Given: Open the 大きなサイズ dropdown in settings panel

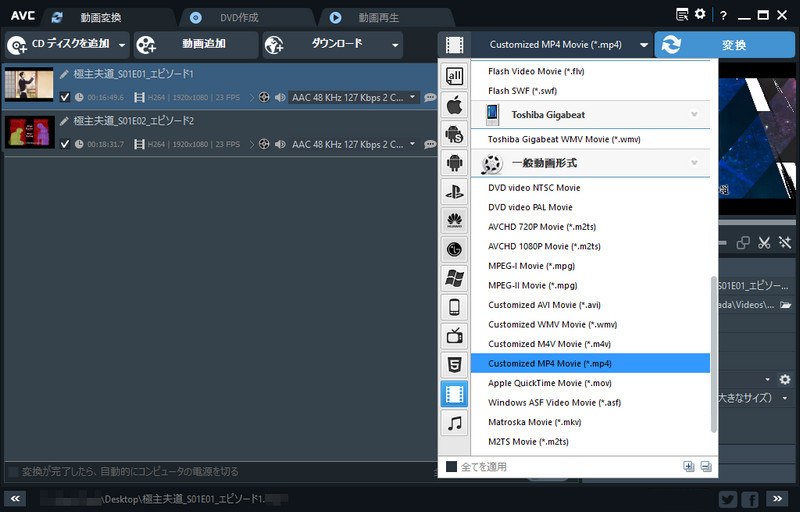Looking at the screenshot, I should 785,398.
